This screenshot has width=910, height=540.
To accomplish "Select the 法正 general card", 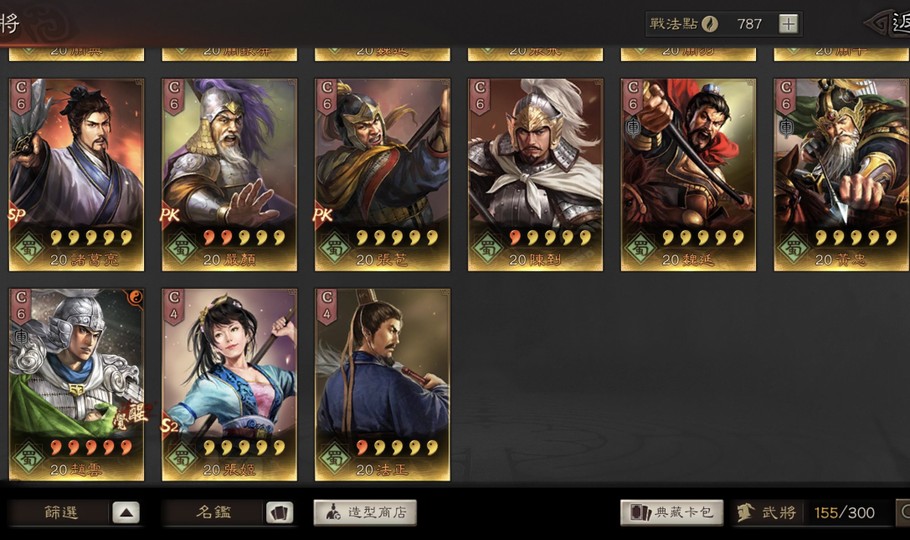I will click(382, 385).
